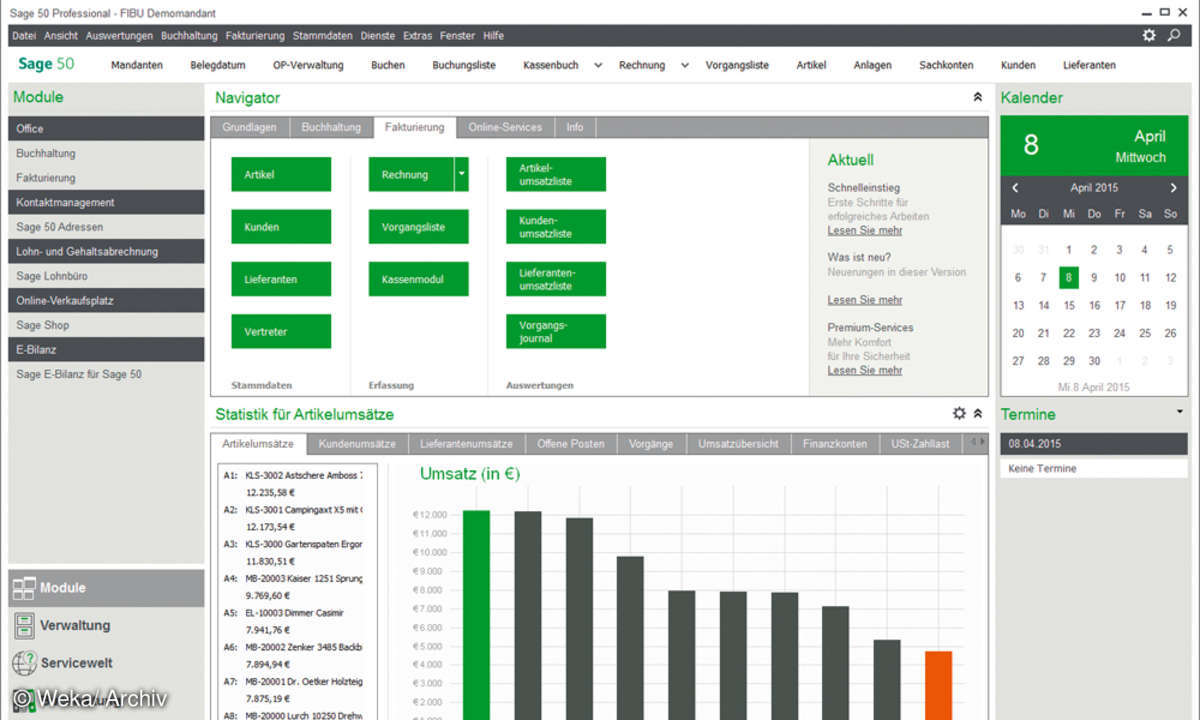Open the Datei menu
1200x720 pixels.
point(24,35)
